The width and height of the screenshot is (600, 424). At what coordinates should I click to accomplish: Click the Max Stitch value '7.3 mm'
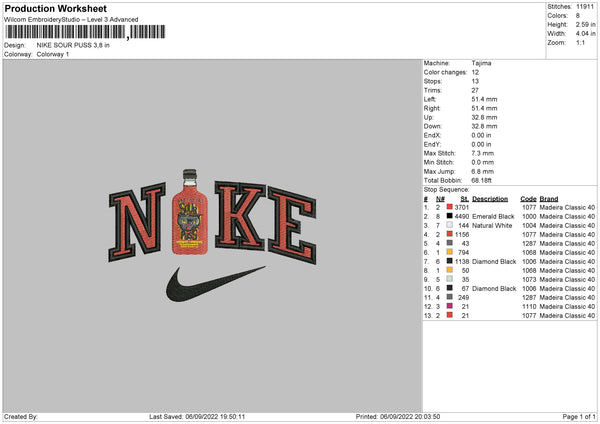[483, 153]
